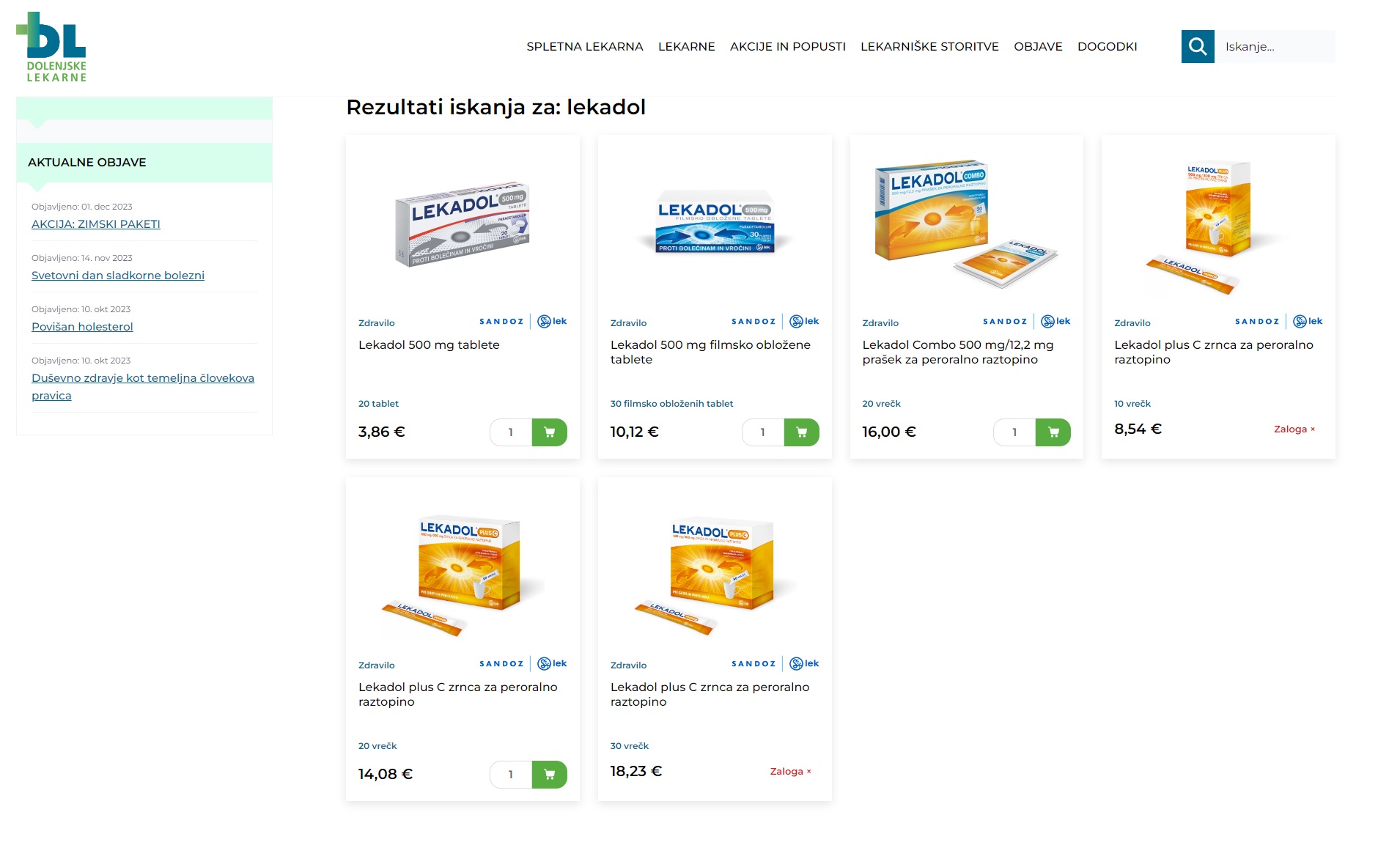Viewport: 1400px width, 845px height.
Task: Open the Dolenjske Lekarne logo homepage
Action: click(51, 47)
